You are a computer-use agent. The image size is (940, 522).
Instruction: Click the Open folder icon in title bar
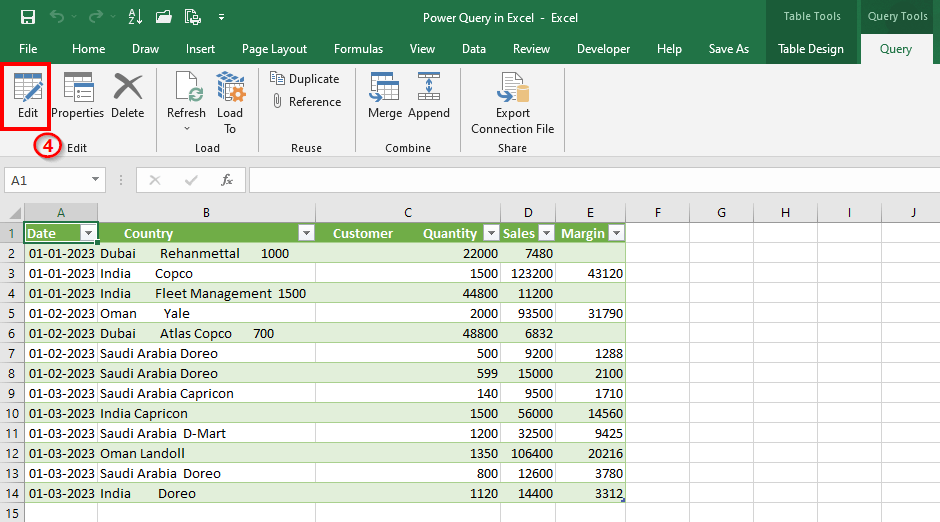(x=164, y=17)
